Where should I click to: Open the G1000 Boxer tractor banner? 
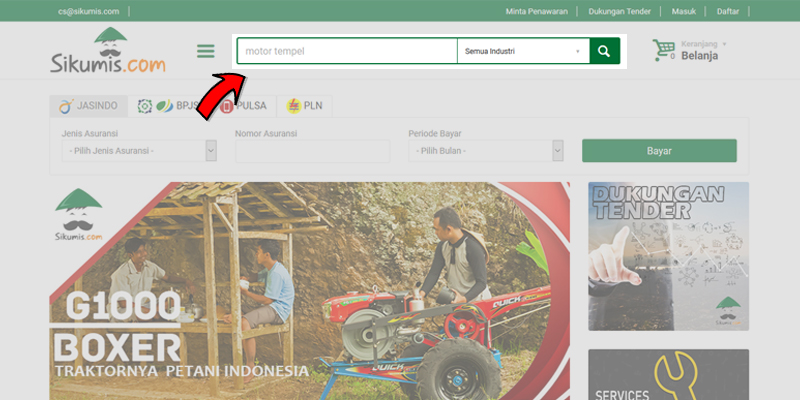[x=310, y=291]
